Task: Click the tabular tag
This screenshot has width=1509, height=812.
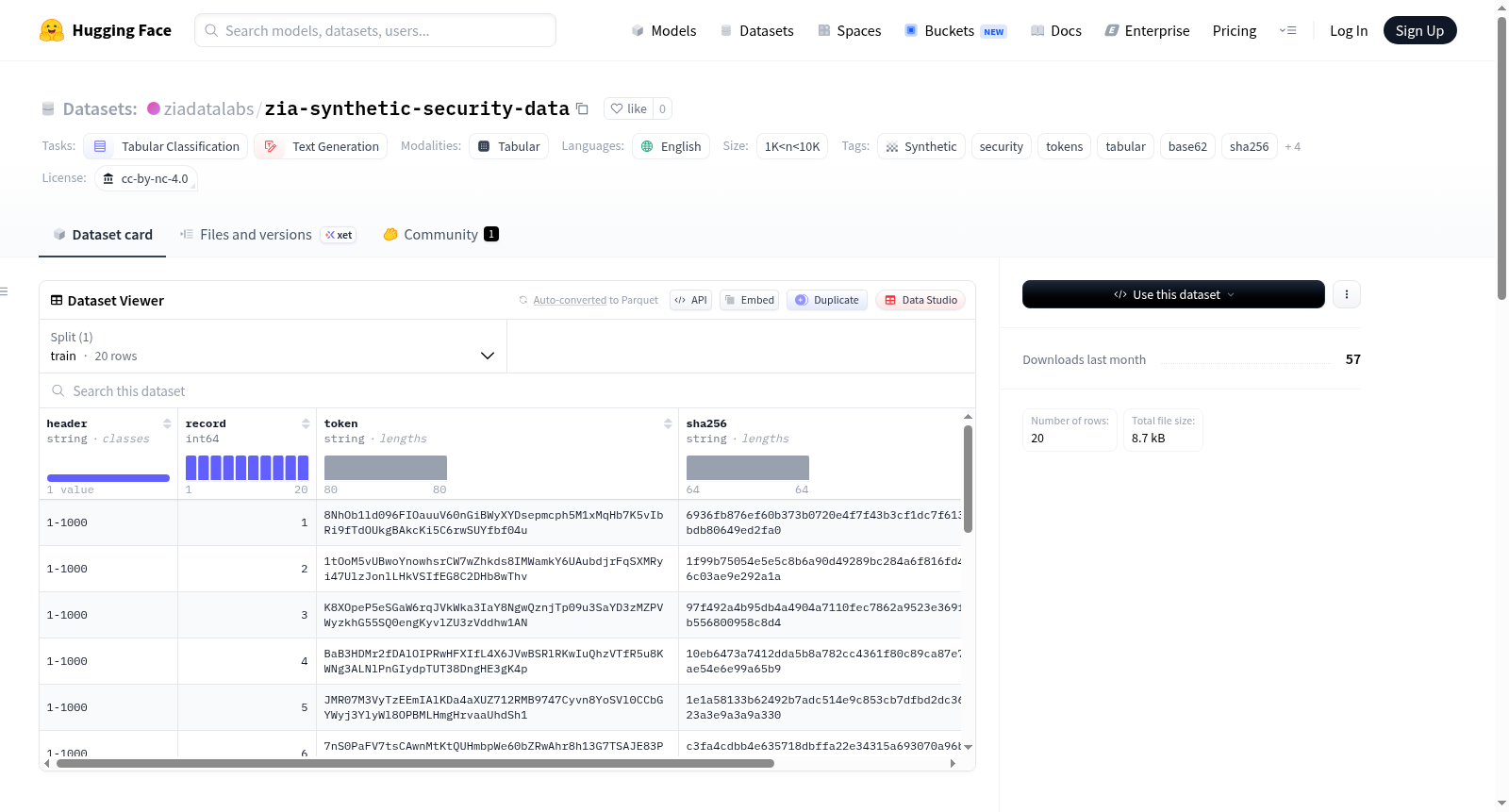Action: point(1125,146)
